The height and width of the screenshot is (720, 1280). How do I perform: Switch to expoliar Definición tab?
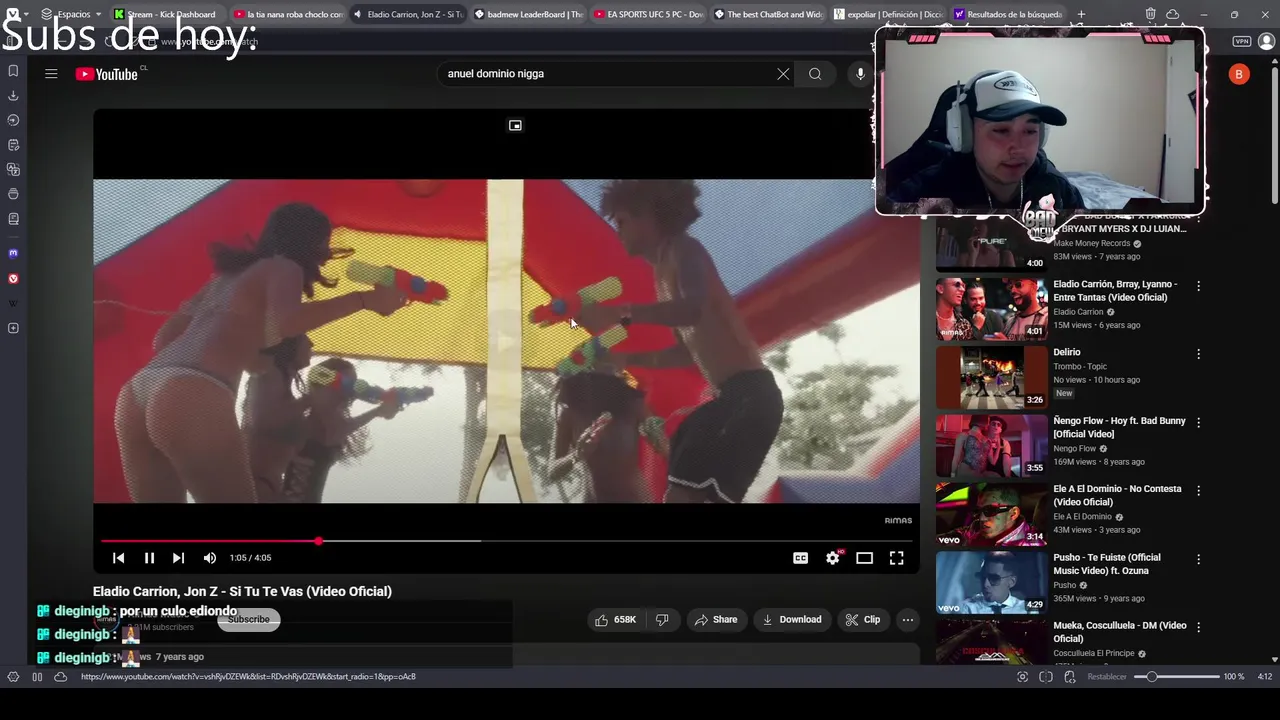point(888,14)
